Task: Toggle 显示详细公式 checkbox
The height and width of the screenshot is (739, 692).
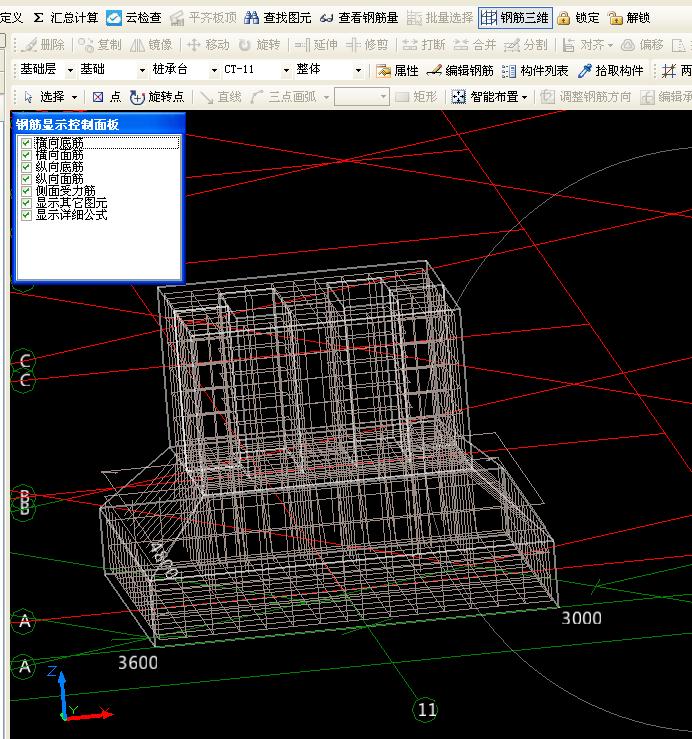Action: tap(26, 215)
